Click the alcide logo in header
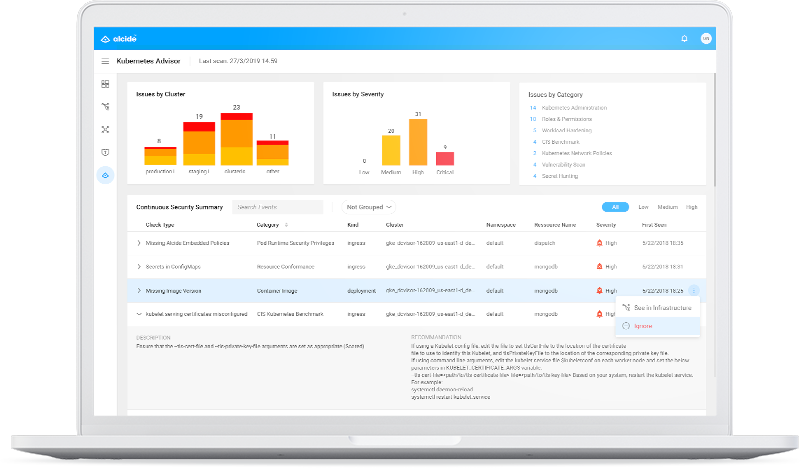The height and width of the screenshot is (468, 801). (119, 39)
